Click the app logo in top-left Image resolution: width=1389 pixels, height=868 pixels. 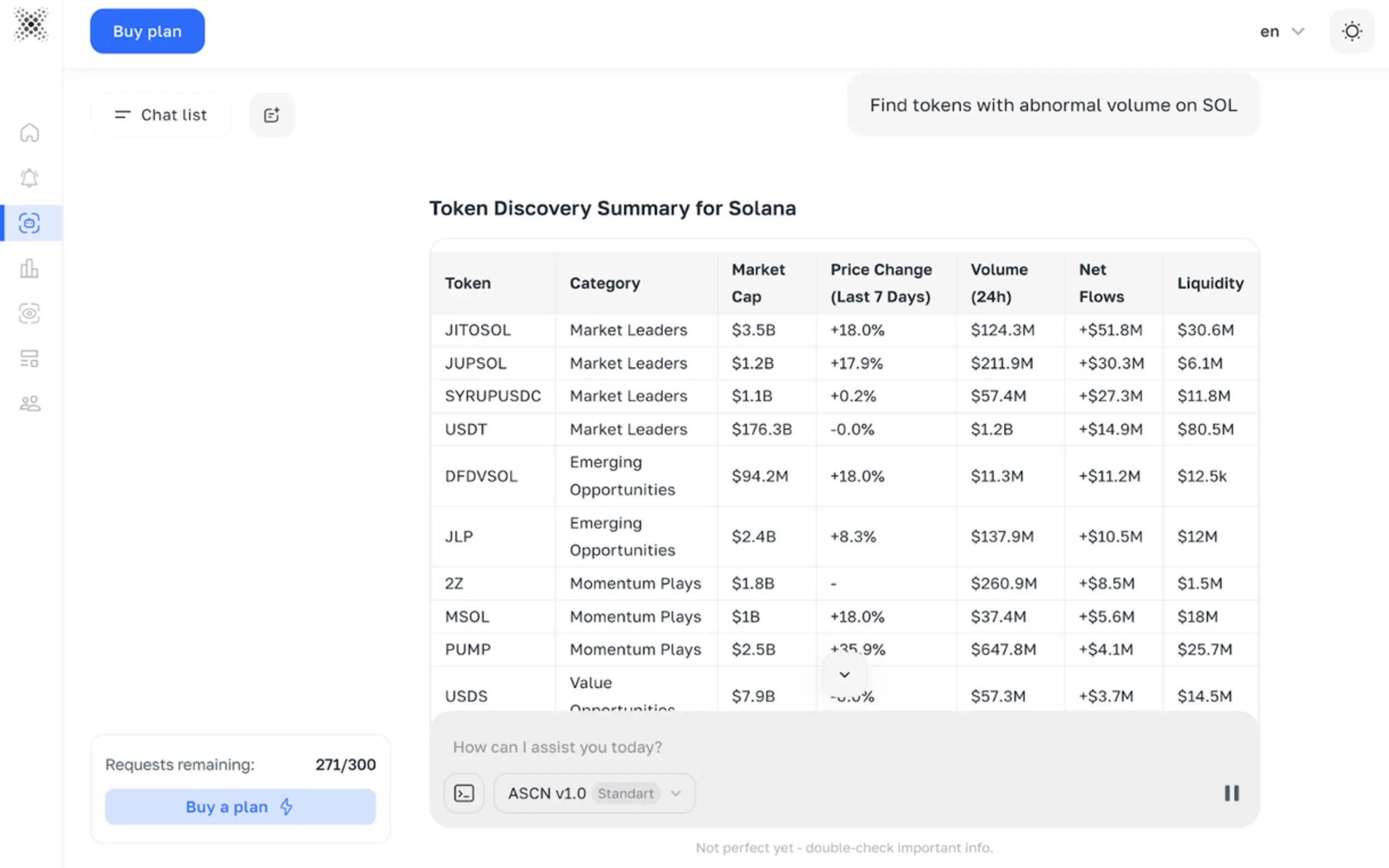(31, 25)
